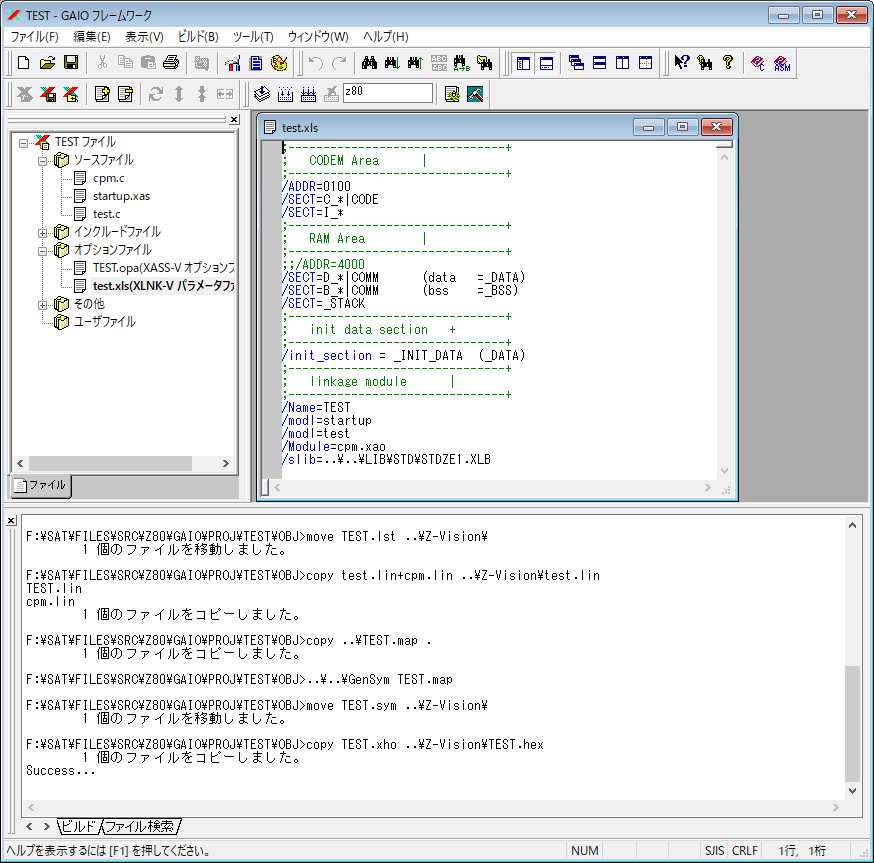Click the output pane vertical scrollbar thumb
Image resolution: width=874 pixels, height=863 pixels.
853,724
